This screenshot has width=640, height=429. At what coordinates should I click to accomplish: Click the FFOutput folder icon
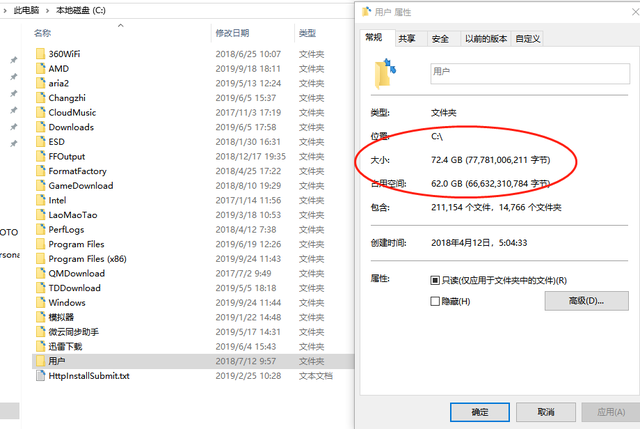(40, 156)
